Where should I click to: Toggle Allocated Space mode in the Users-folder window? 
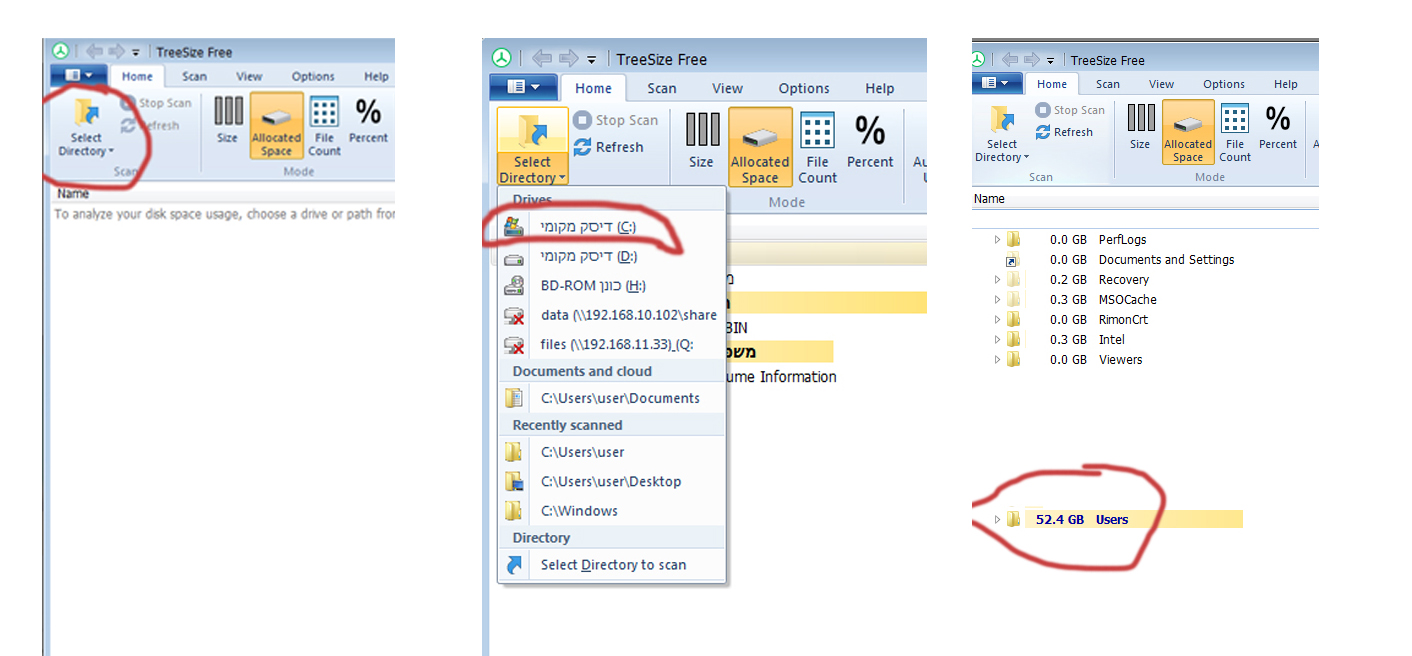click(1188, 132)
